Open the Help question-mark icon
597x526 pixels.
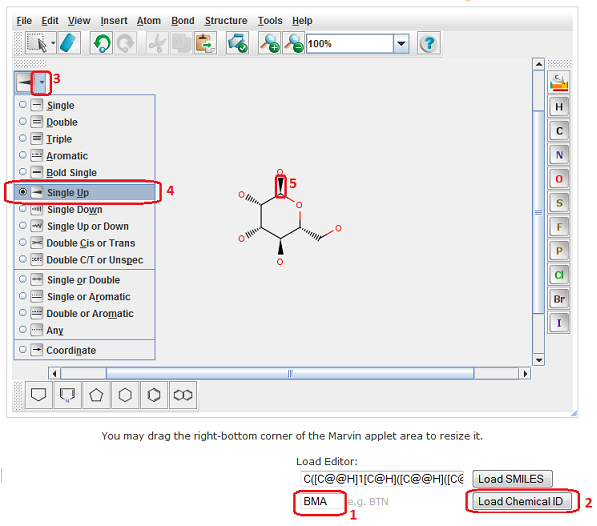tap(429, 43)
